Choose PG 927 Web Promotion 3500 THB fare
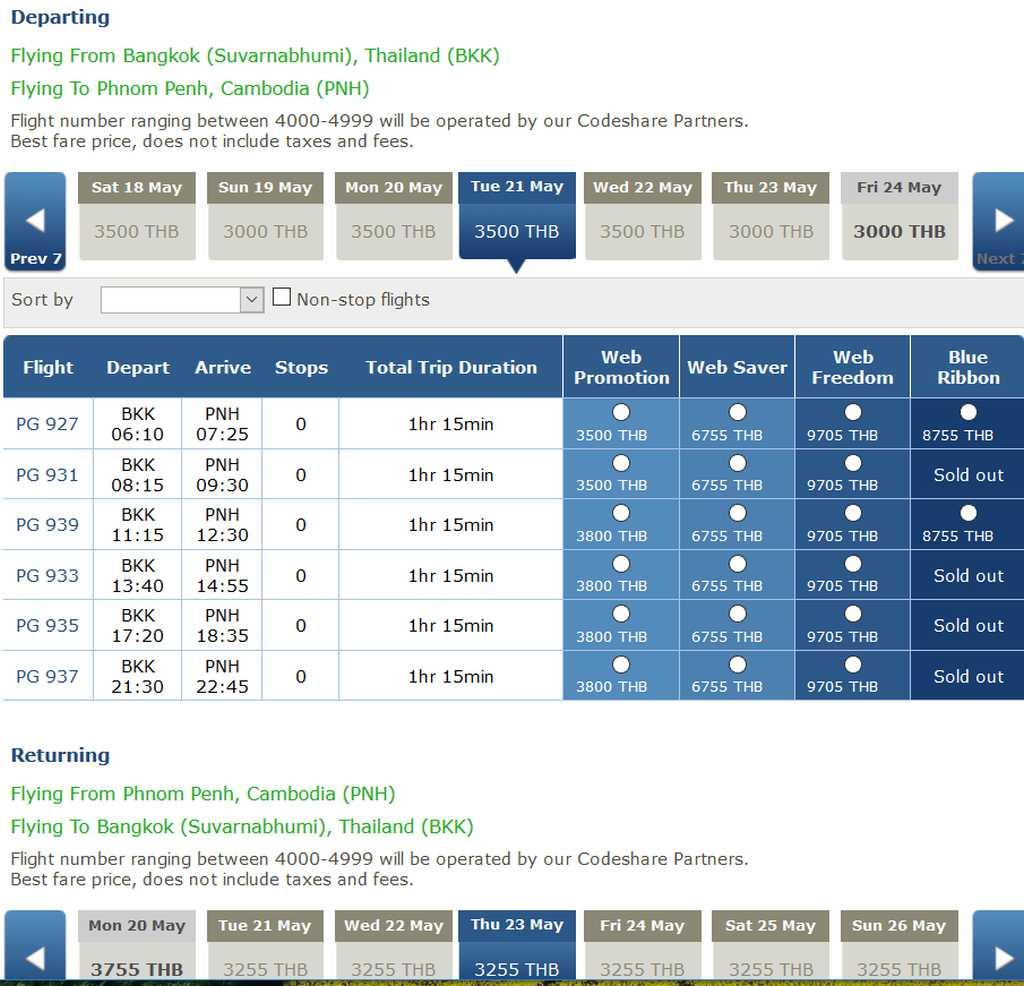 pos(621,412)
